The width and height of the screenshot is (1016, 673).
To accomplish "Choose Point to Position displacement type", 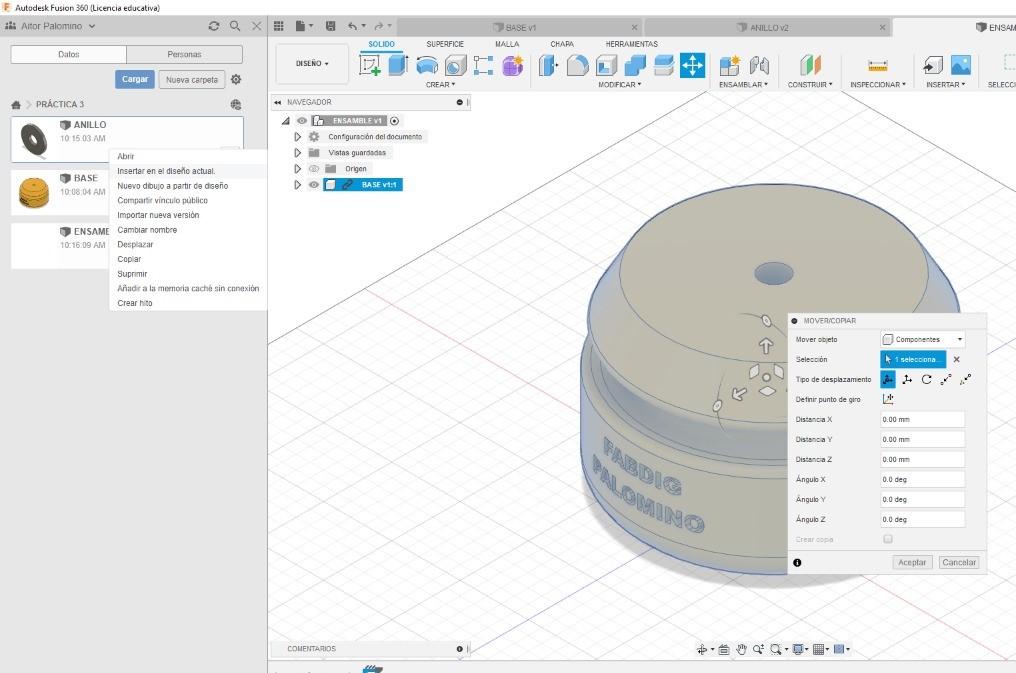I will (965, 380).
